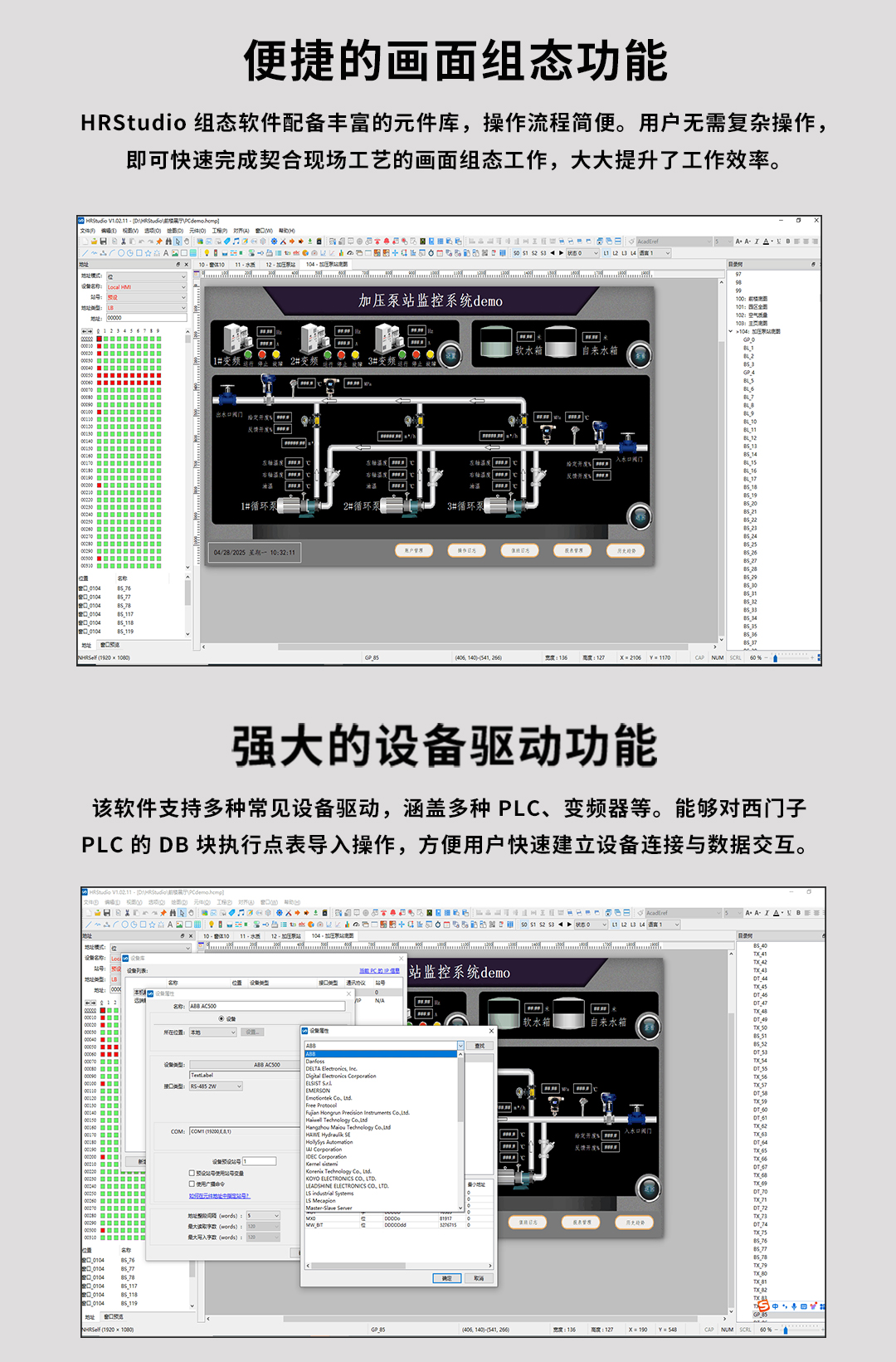Select the 设备 radio button in the device dialog

222,1018
